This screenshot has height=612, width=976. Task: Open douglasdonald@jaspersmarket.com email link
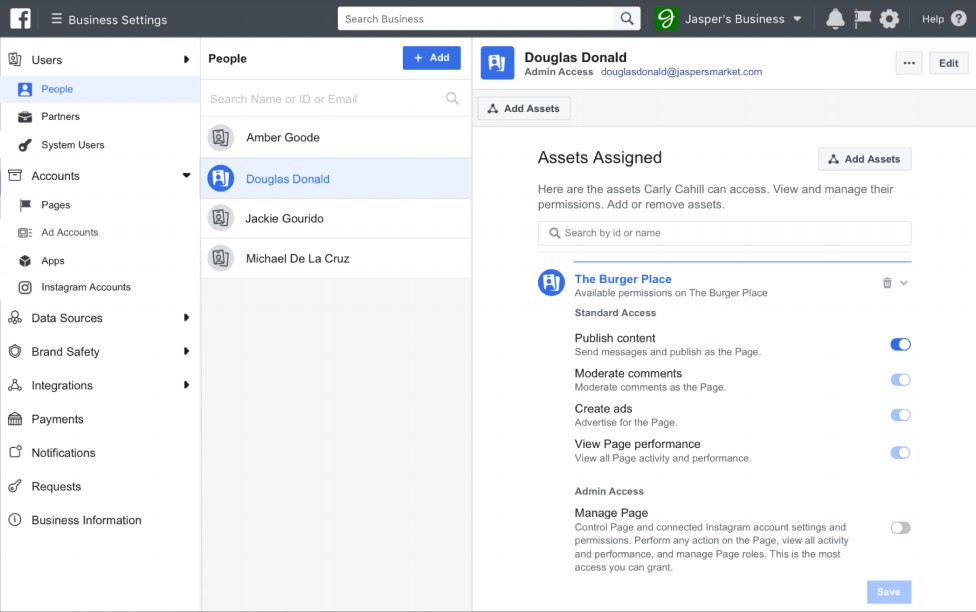coord(681,72)
